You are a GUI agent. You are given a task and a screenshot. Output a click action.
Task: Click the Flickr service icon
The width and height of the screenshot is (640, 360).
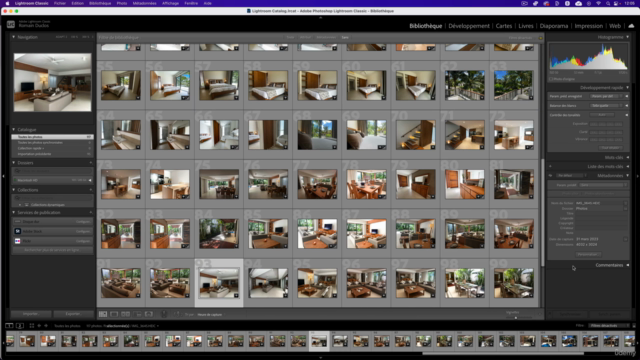click(x=18, y=241)
